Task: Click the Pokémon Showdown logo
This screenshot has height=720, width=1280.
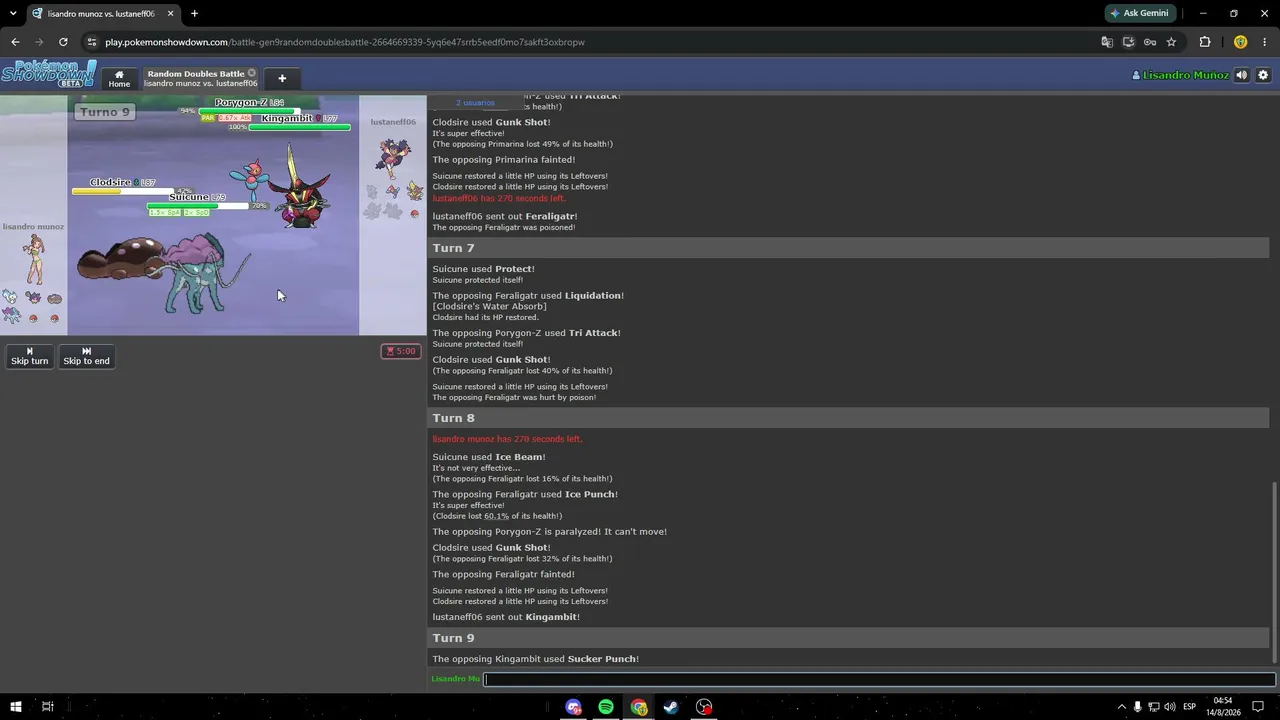Action: (48, 75)
